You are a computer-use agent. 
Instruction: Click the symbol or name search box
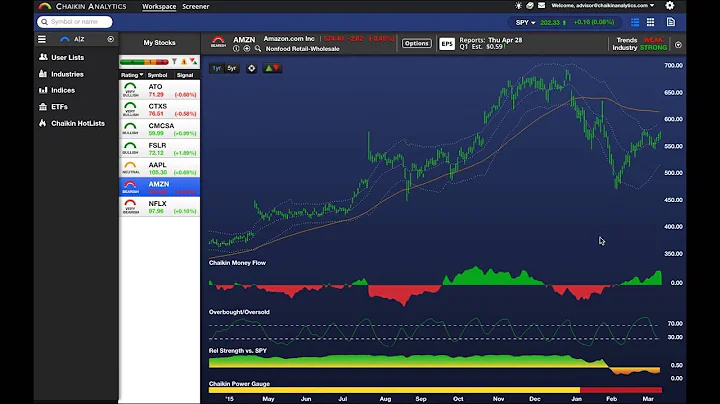[x=75, y=22]
